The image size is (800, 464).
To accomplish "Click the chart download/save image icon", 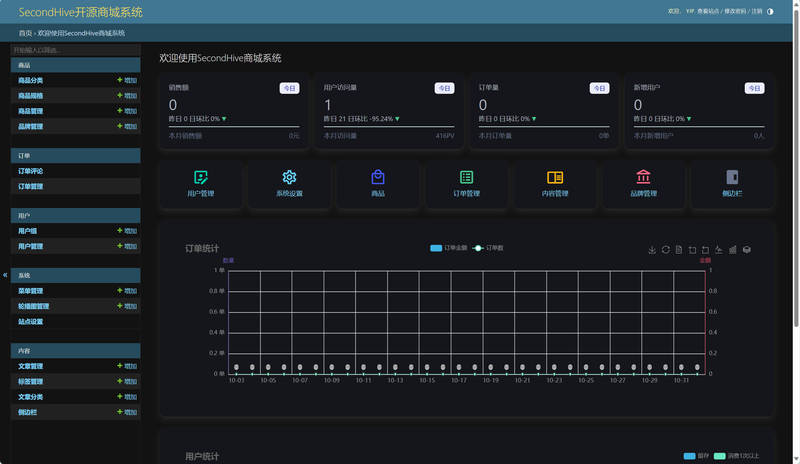I will pyautogui.click(x=652, y=249).
